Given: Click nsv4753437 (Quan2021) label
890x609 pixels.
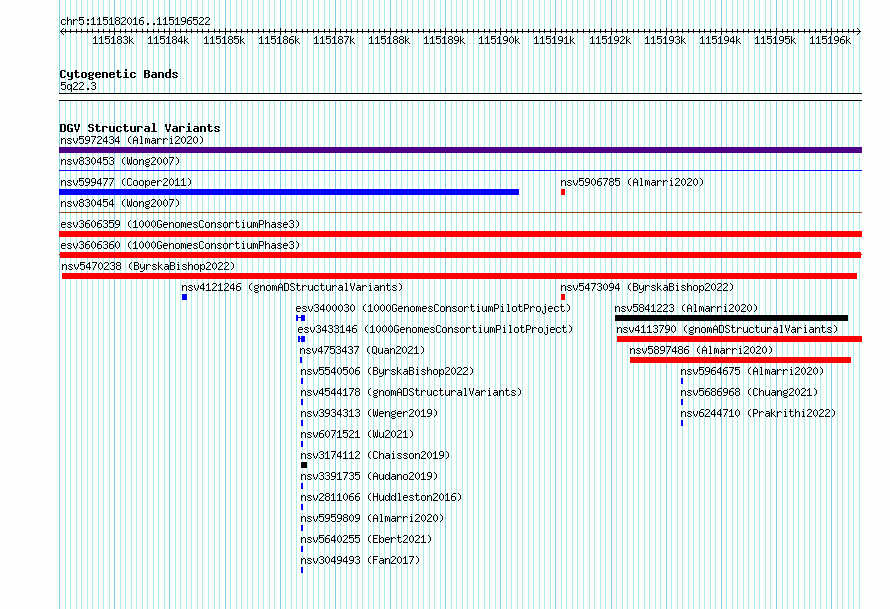Looking at the screenshot, I should pyautogui.click(x=362, y=350).
